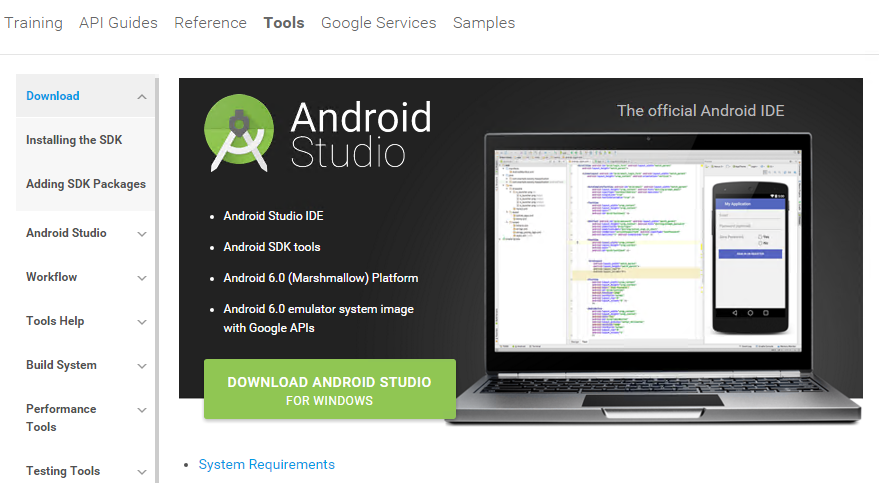Viewport: 879px width, 483px height.
Task: Select Android Studio in sidebar
Action: coord(66,233)
